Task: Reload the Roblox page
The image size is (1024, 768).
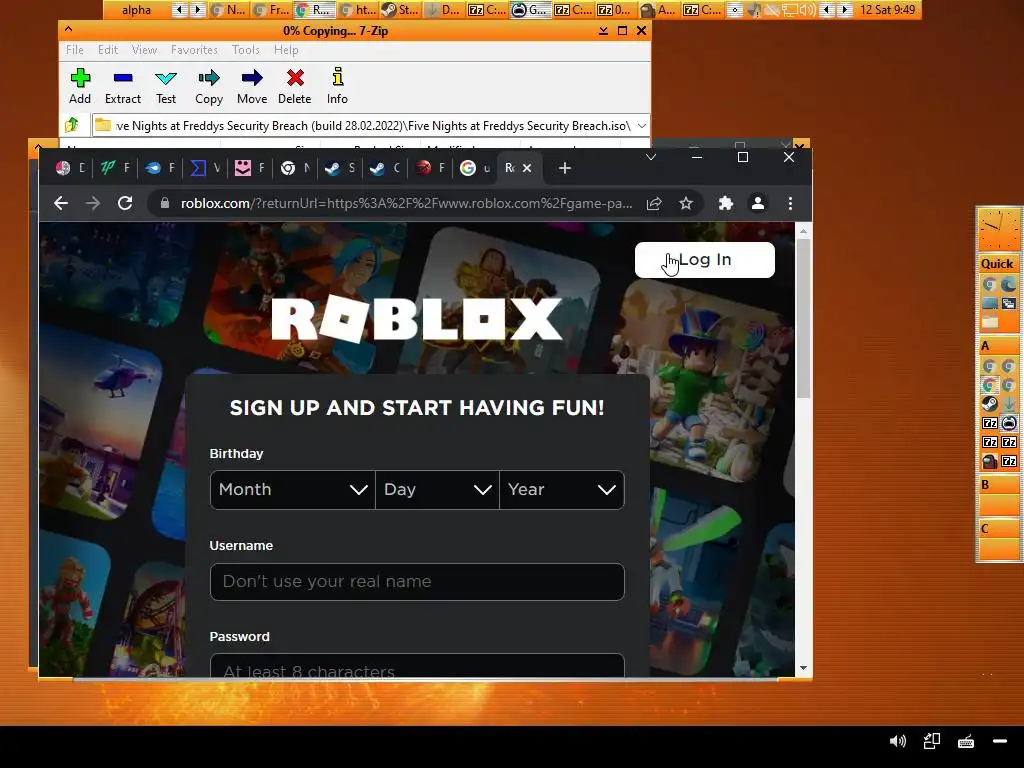Action: point(125,203)
